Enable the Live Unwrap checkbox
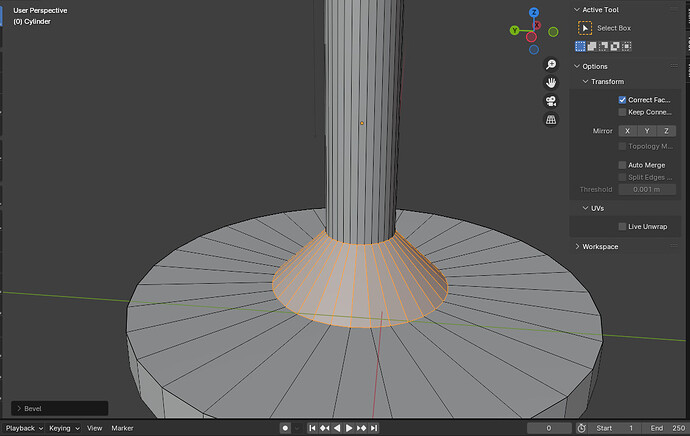The width and height of the screenshot is (690, 436). [622, 227]
